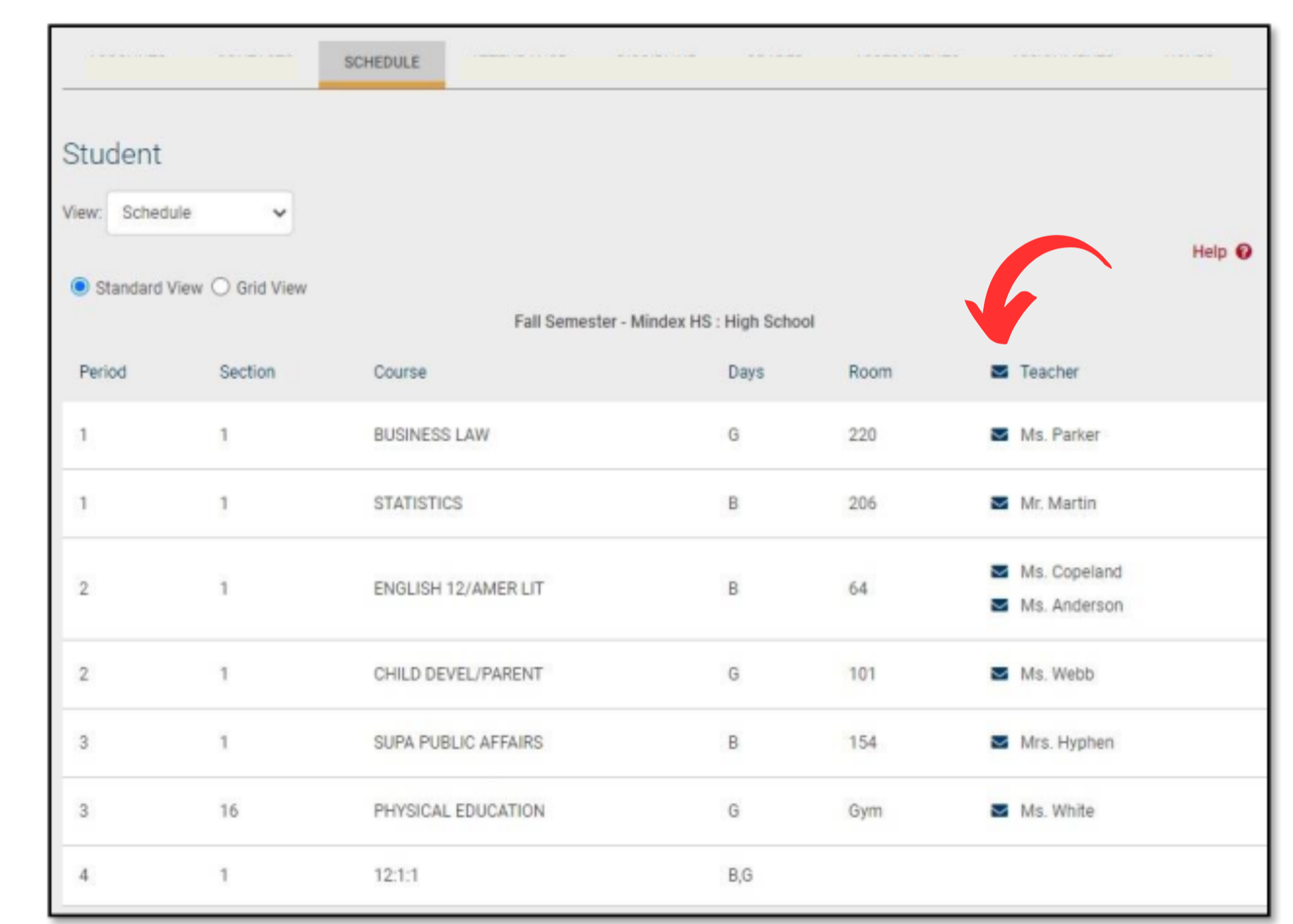Select the Standard View radio button
The height and width of the screenshot is (924, 1293).
click(80, 286)
